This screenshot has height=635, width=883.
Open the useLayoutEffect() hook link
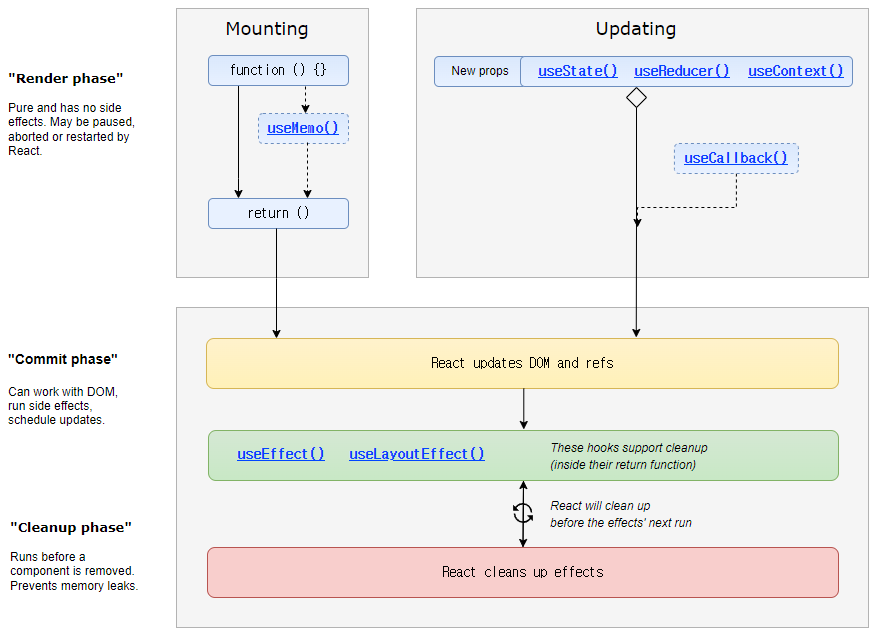416,454
